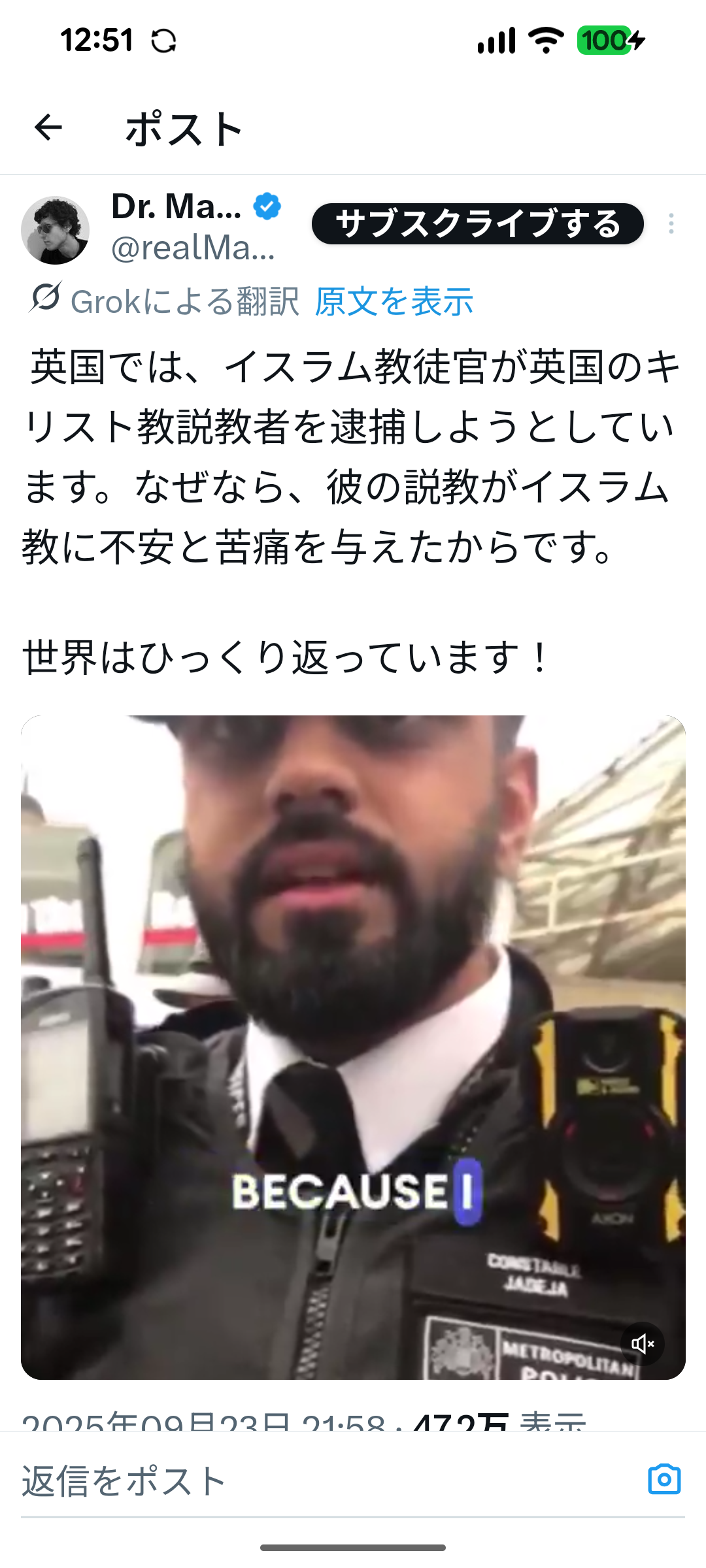The width and height of the screenshot is (706, 1568).
Task: Tap the camera icon in the reply bar
Action: 664,1479
